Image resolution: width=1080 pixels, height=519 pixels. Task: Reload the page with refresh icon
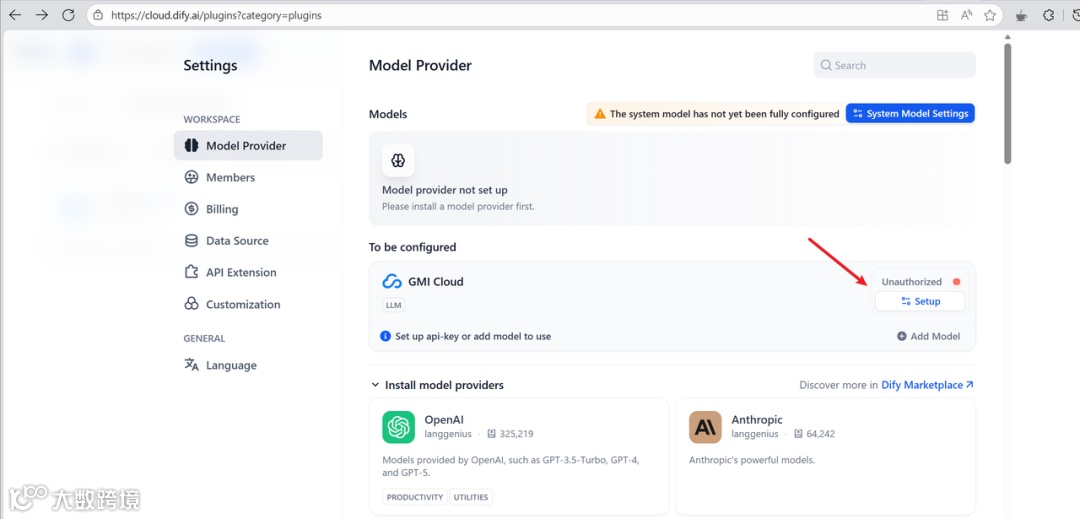(68, 15)
